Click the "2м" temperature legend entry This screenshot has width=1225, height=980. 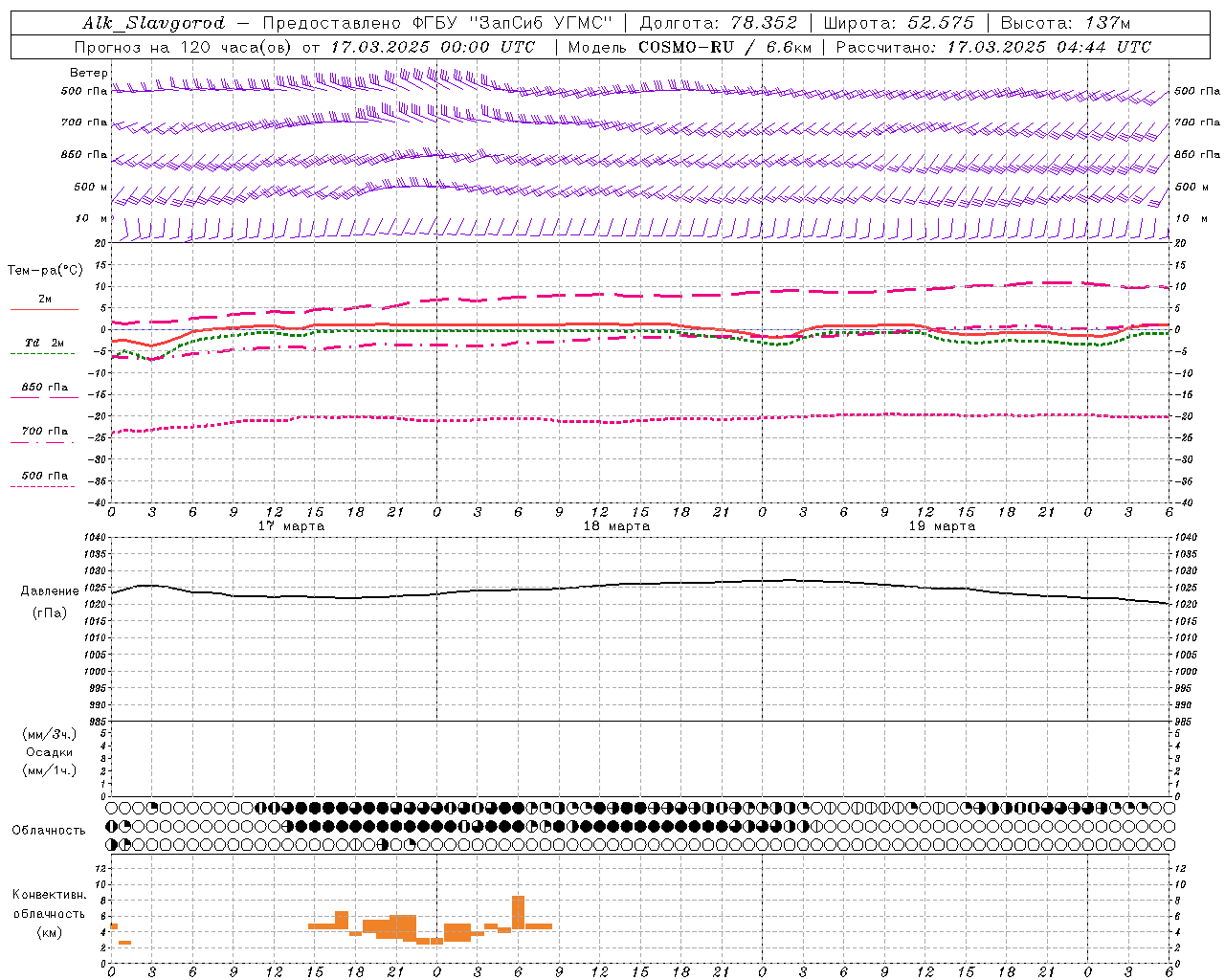pyautogui.click(x=45, y=299)
